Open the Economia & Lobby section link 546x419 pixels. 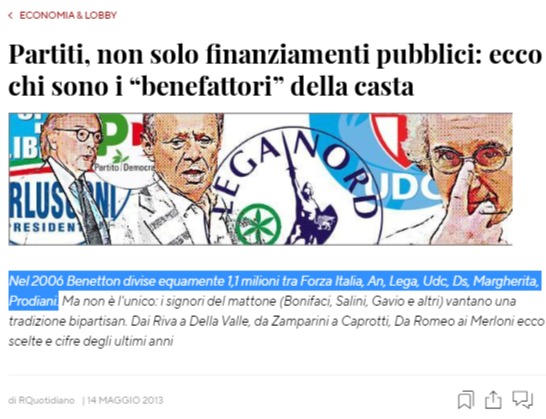68,15
